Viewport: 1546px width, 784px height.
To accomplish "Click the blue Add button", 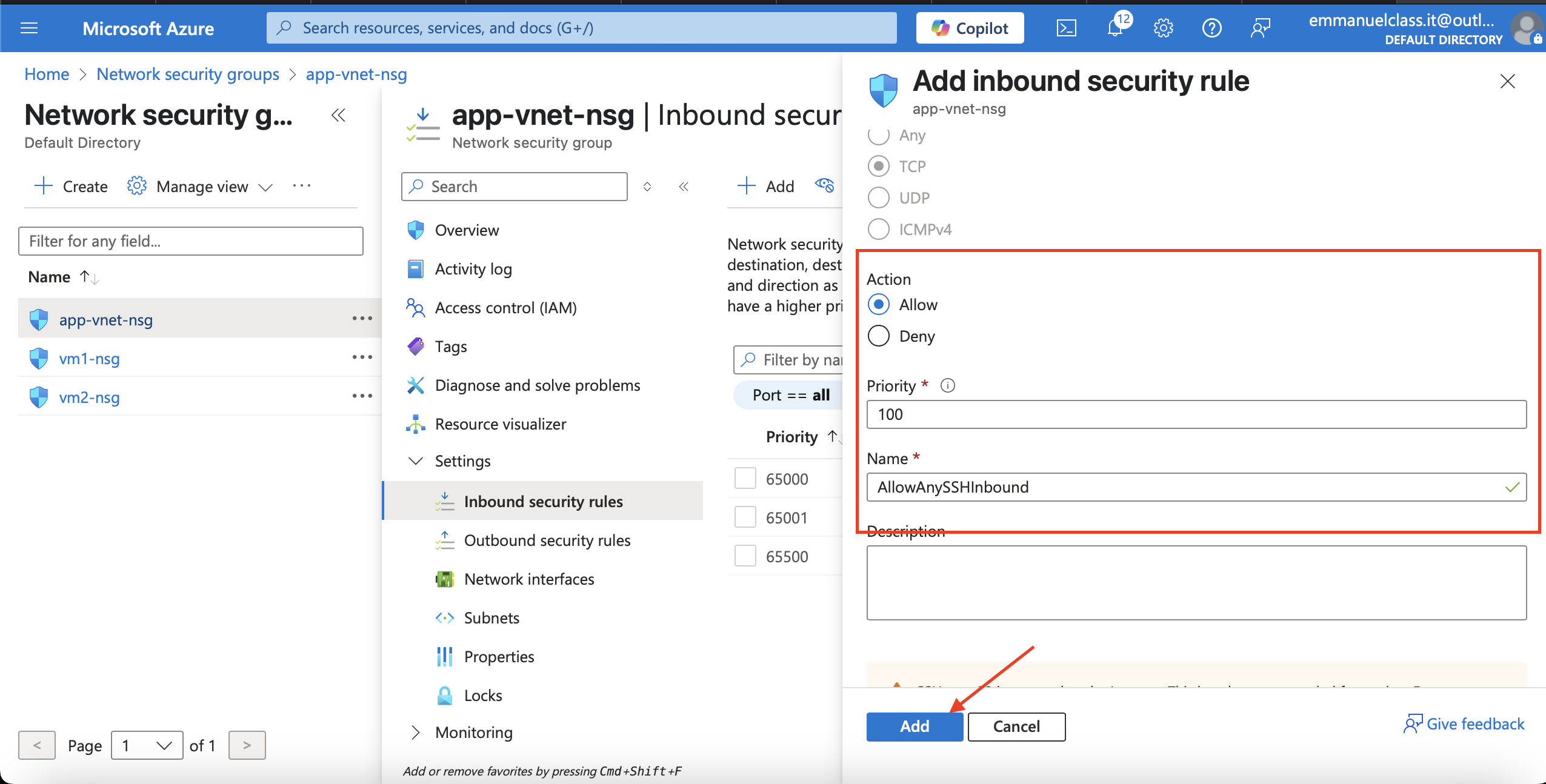I will coord(915,726).
